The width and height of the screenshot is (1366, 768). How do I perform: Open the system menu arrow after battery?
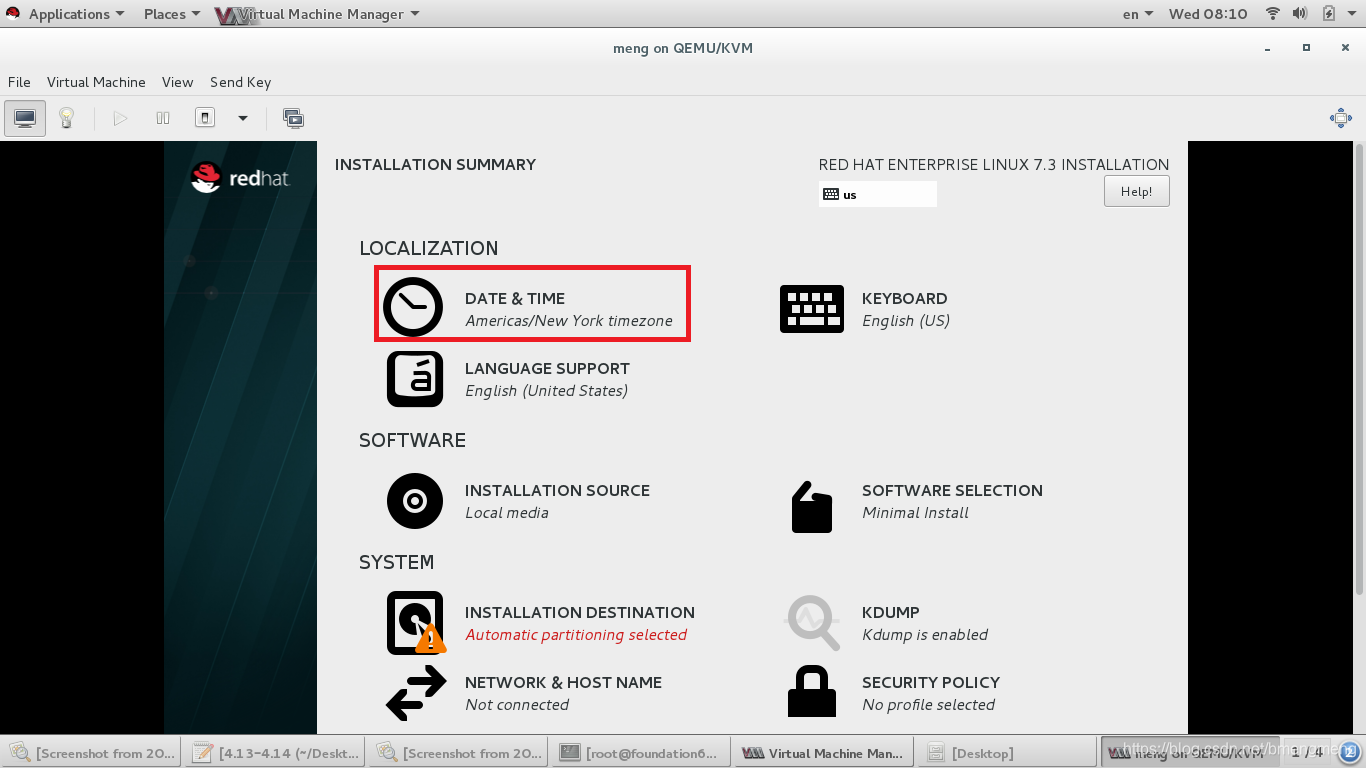(1351, 14)
